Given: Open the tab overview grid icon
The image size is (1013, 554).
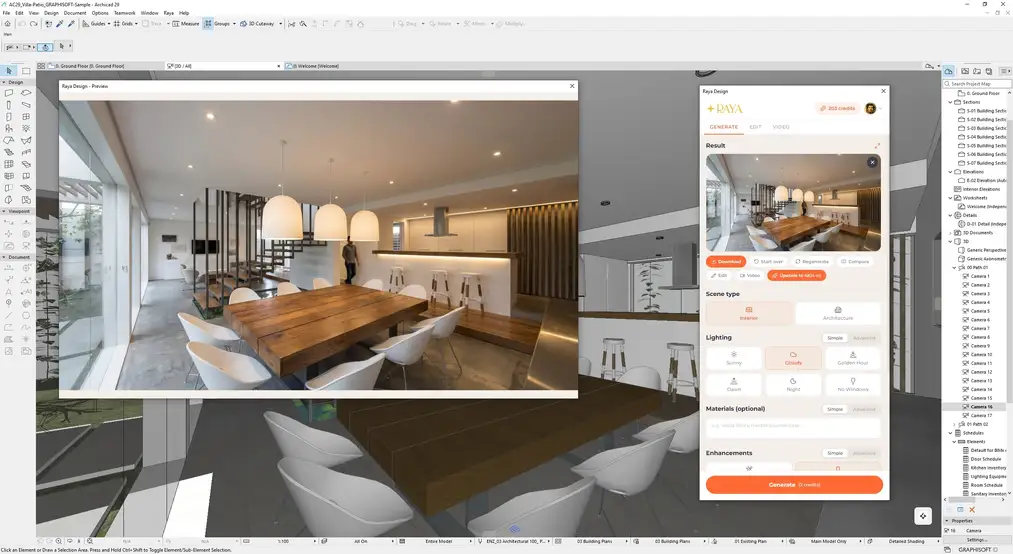Looking at the screenshot, I should point(41,66).
